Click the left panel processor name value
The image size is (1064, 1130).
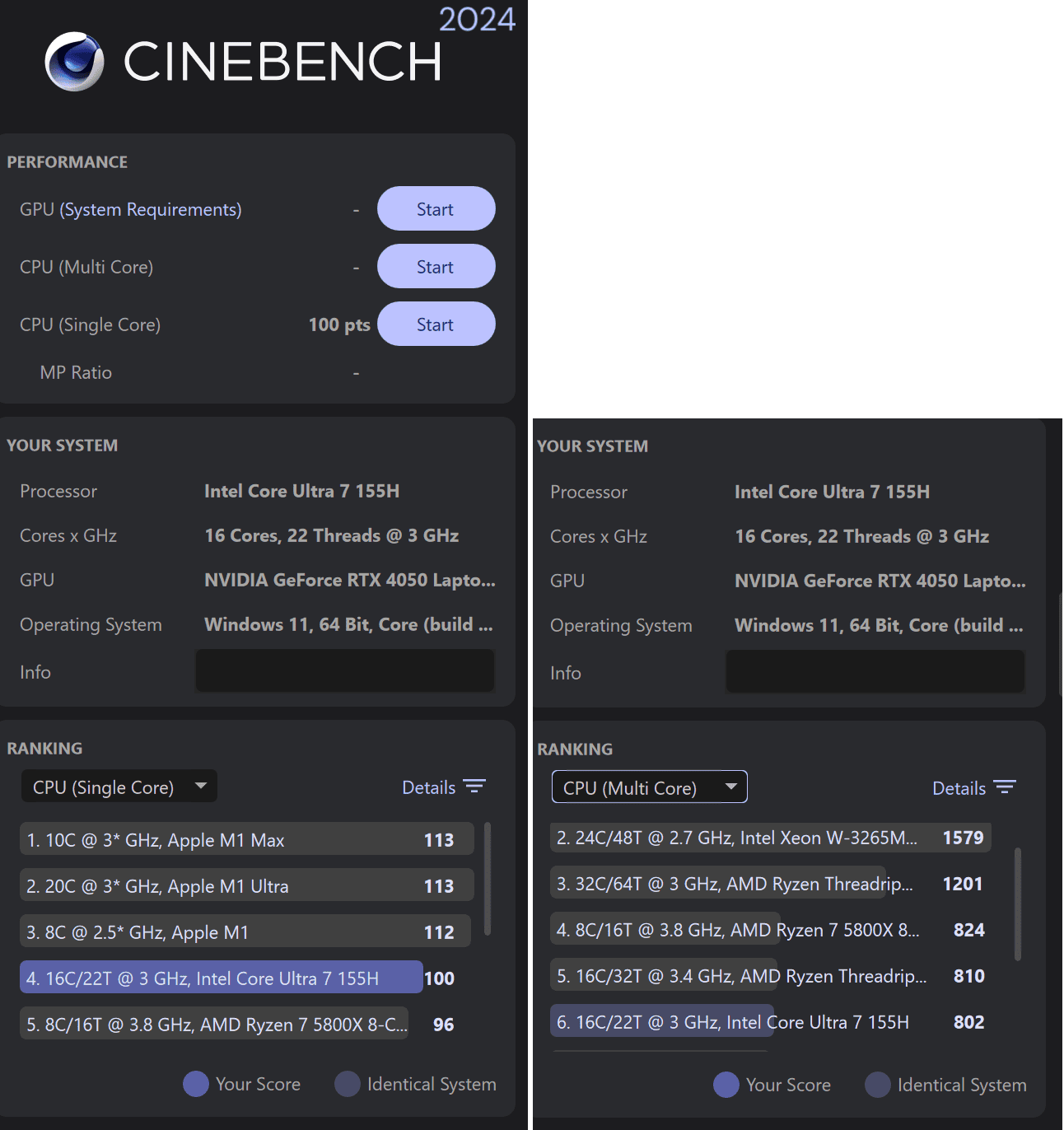[301, 491]
